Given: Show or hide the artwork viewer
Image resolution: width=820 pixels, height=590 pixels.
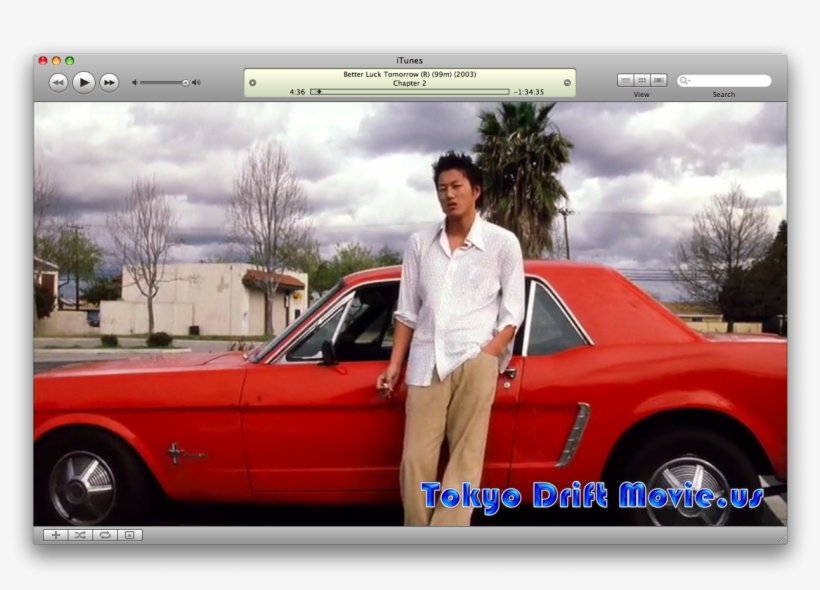Looking at the screenshot, I should click(130, 535).
